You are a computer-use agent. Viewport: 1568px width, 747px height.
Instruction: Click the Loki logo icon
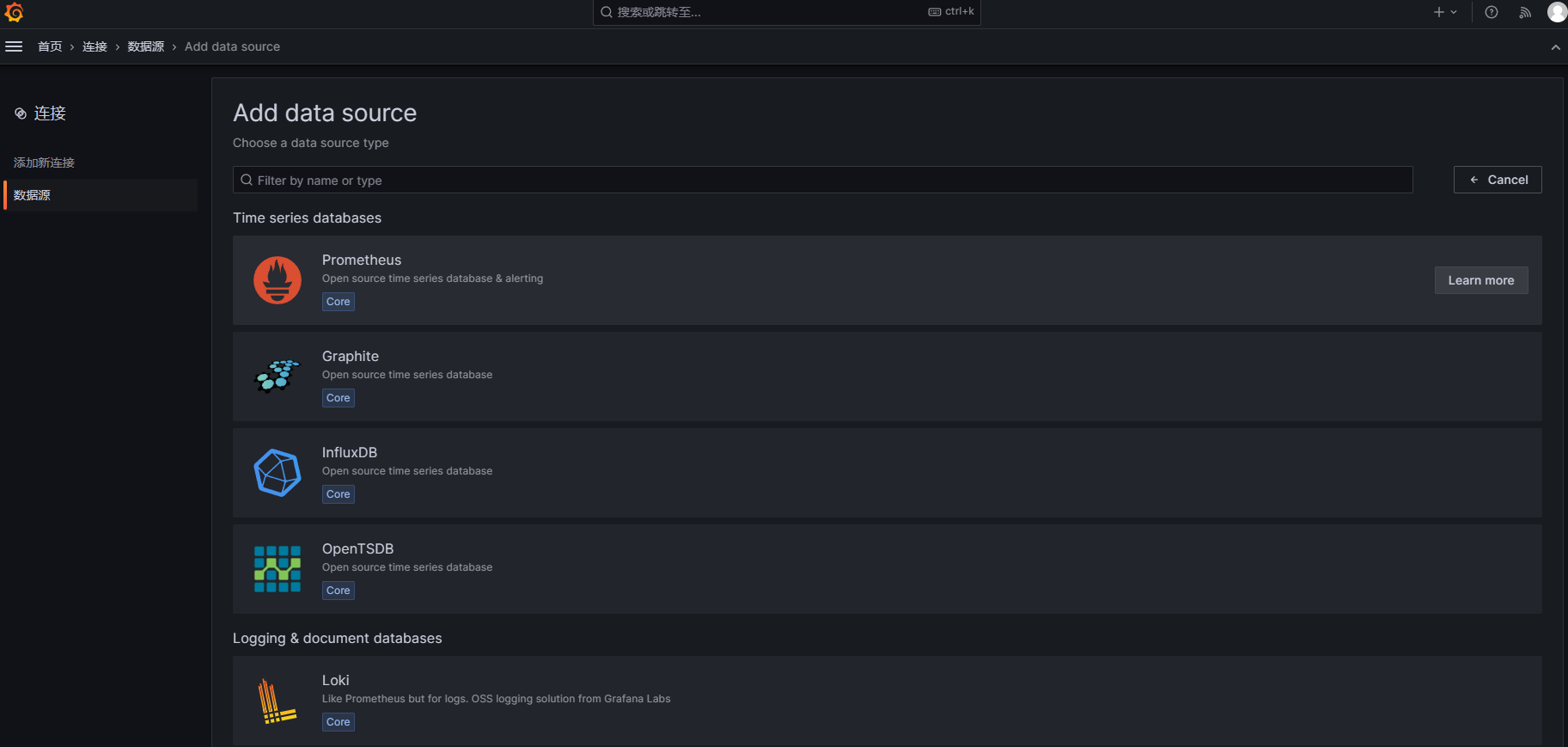click(x=278, y=701)
